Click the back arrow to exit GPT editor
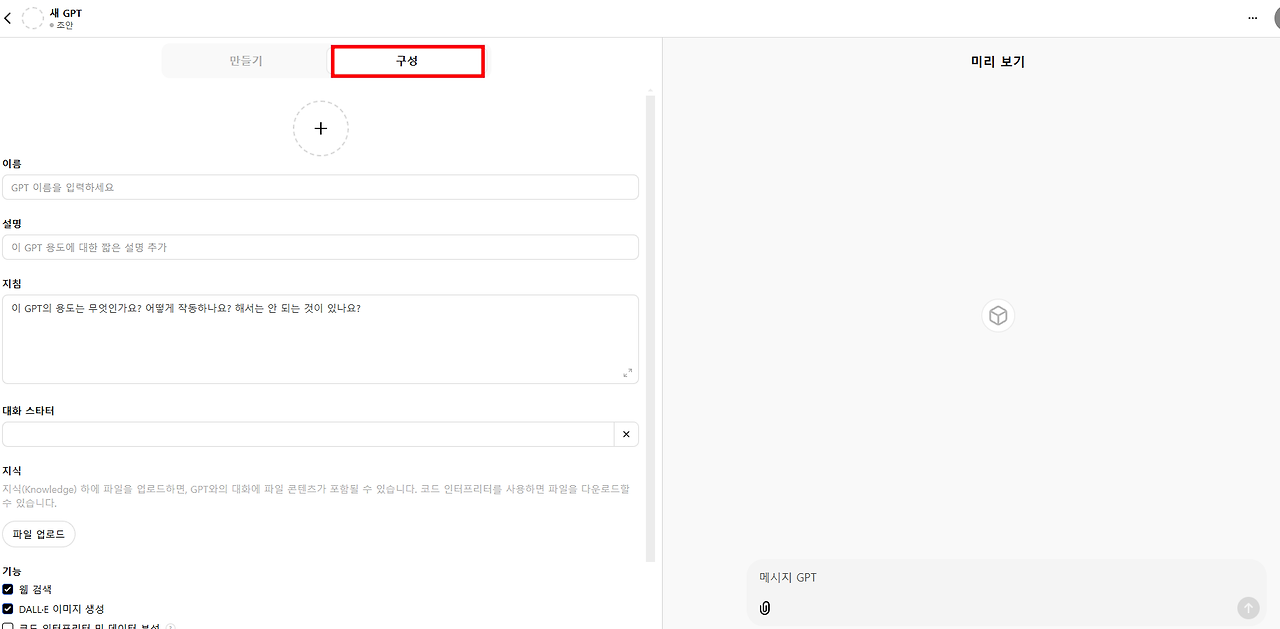Image resolution: width=1280 pixels, height=629 pixels. pyautogui.click(x=8, y=17)
